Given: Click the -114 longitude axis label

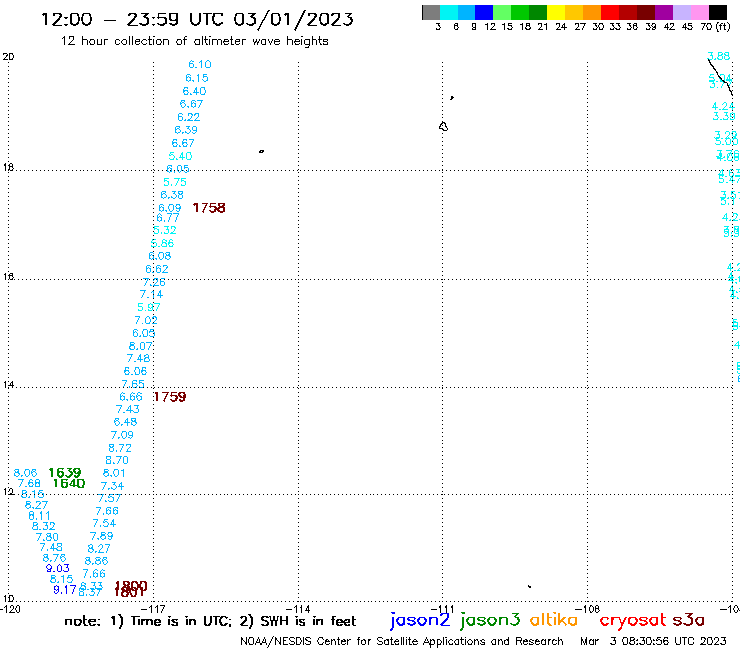Looking at the screenshot, I should click(298, 609).
